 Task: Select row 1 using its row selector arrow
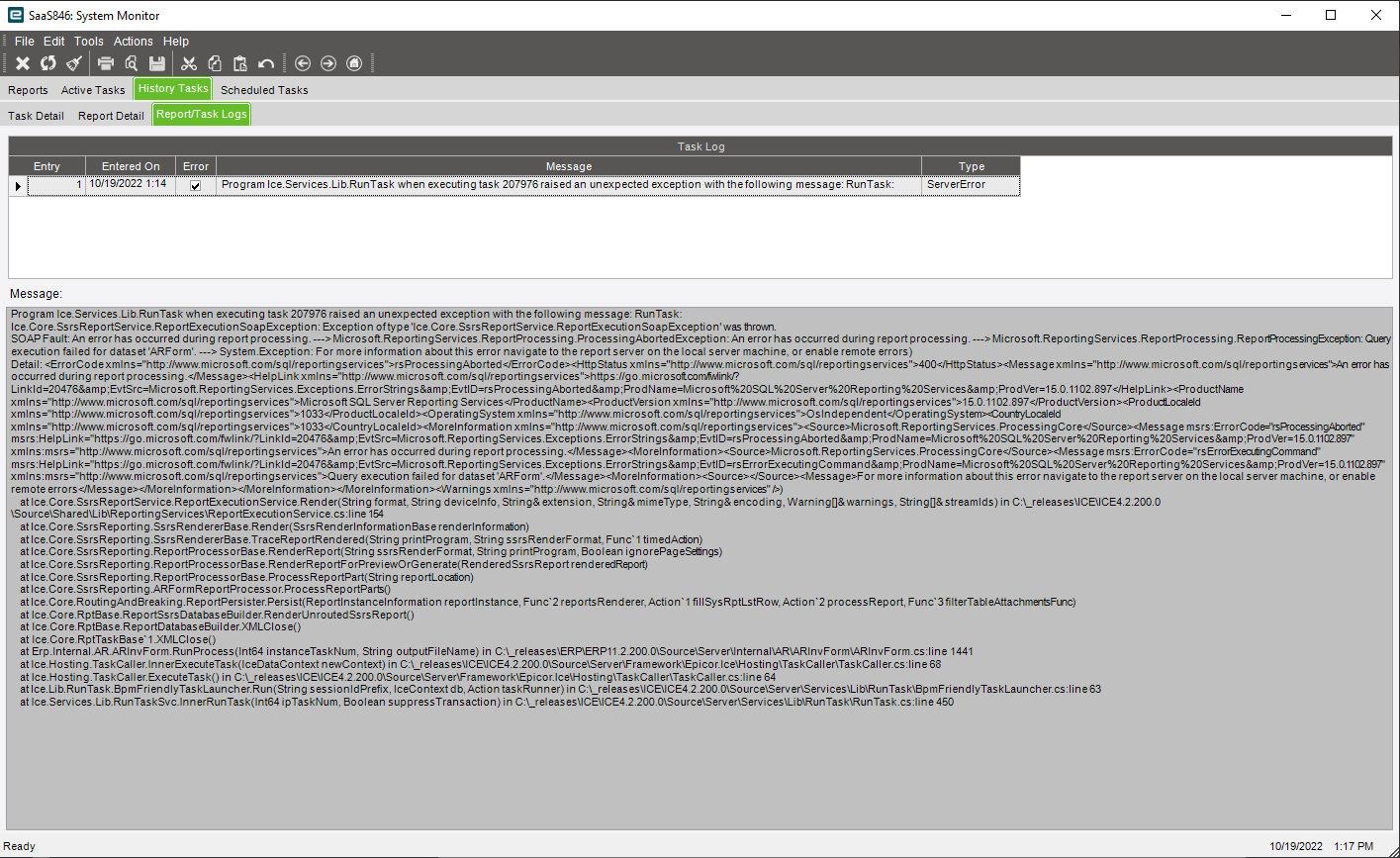18,185
